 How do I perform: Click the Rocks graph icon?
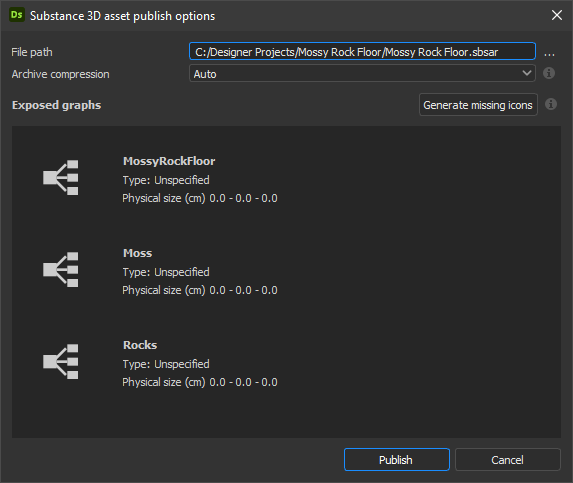pyautogui.click(x=61, y=362)
